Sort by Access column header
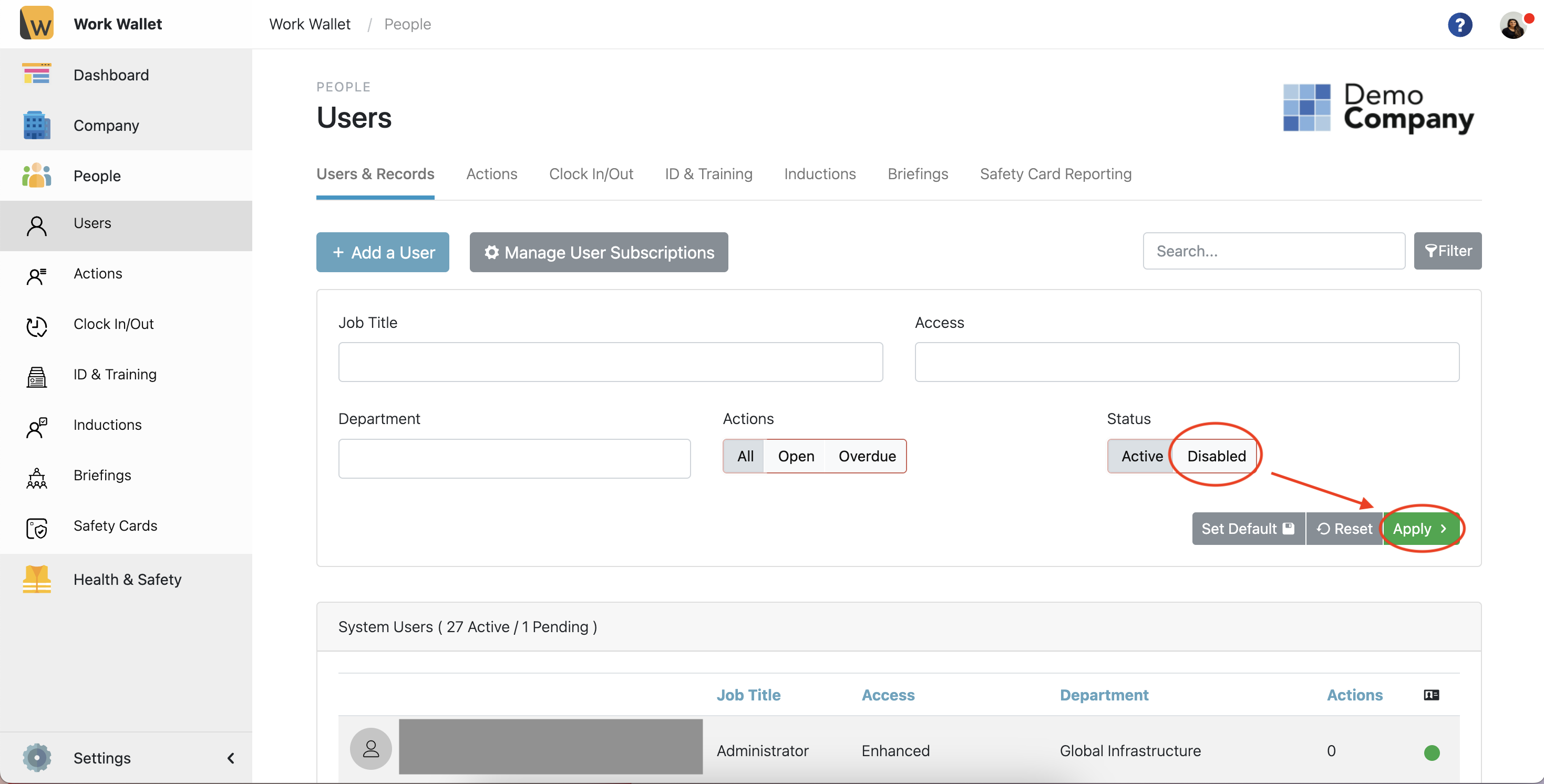1544x784 pixels. pyautogui.click(x=888, y=695)
